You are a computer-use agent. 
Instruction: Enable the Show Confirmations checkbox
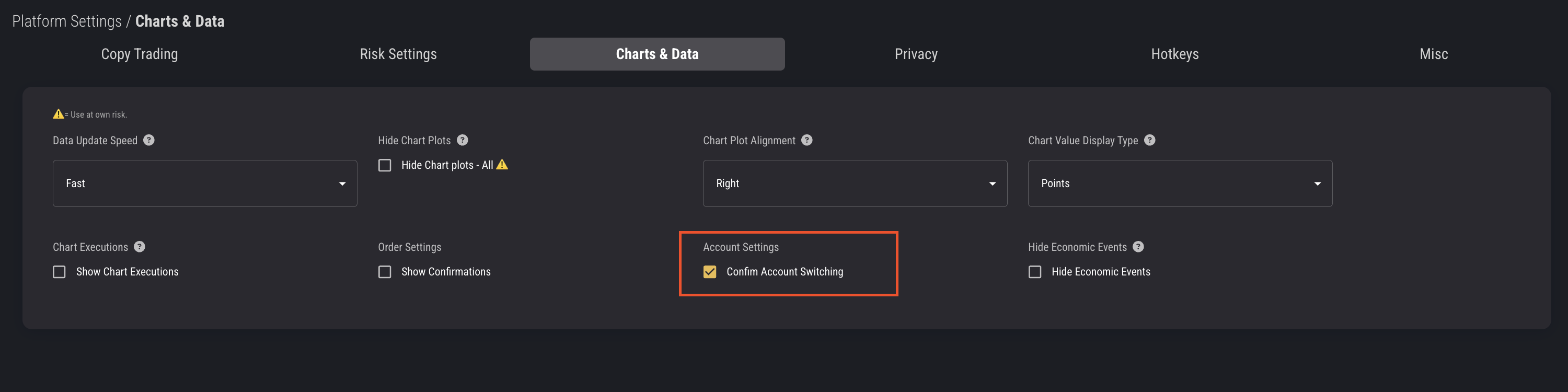(385, 272)
